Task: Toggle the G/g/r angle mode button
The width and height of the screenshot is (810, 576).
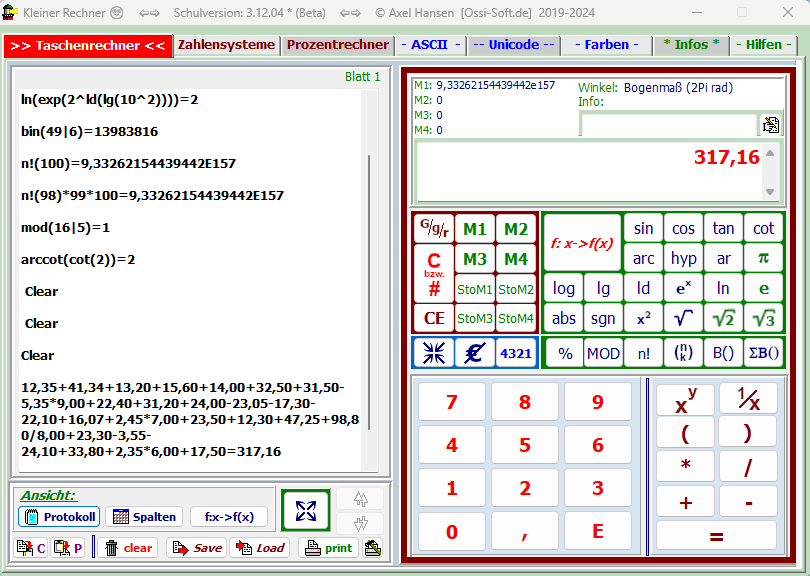Action: tap(434, 228)
